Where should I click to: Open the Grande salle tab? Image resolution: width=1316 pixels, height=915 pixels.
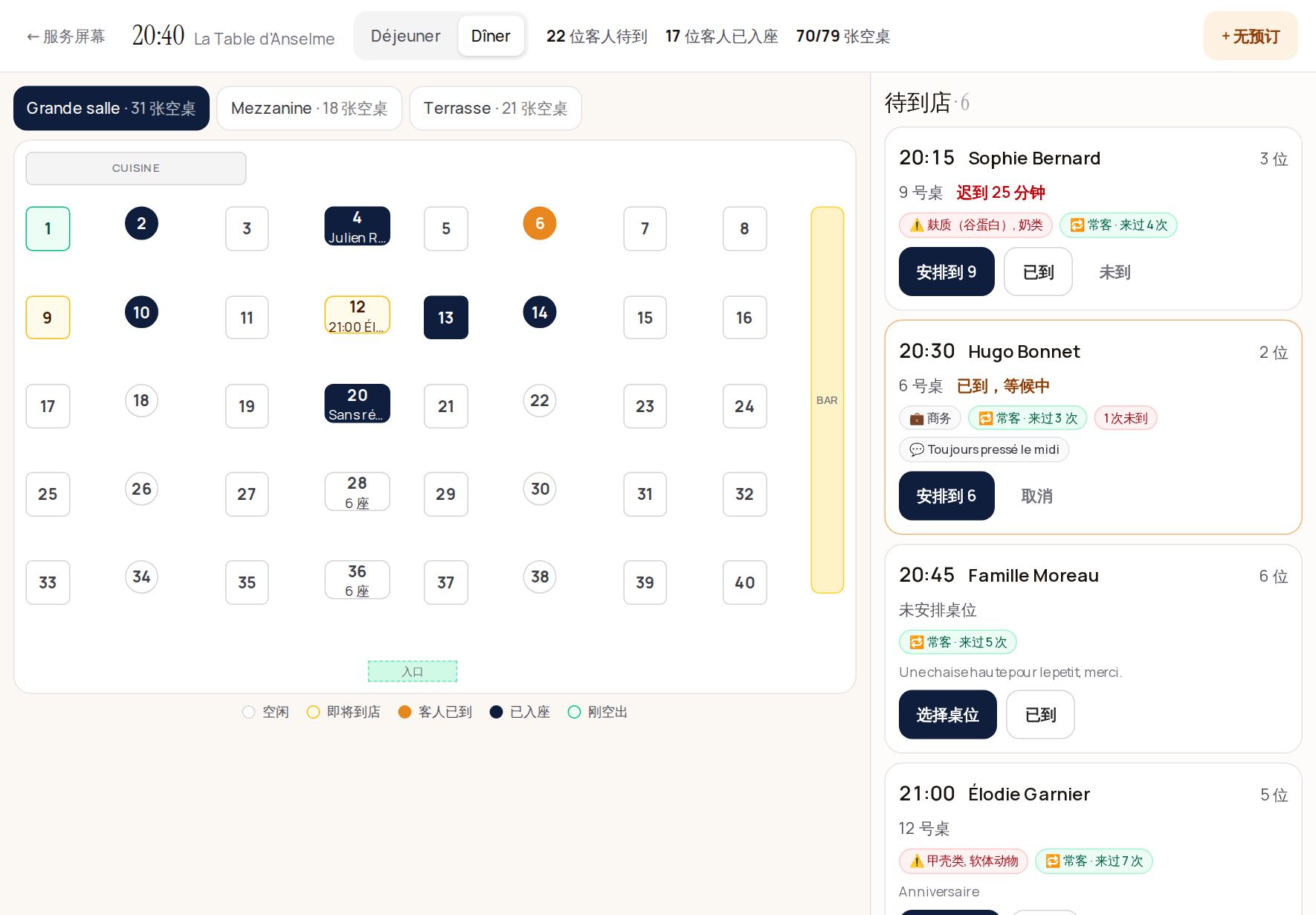coord(112,109)
